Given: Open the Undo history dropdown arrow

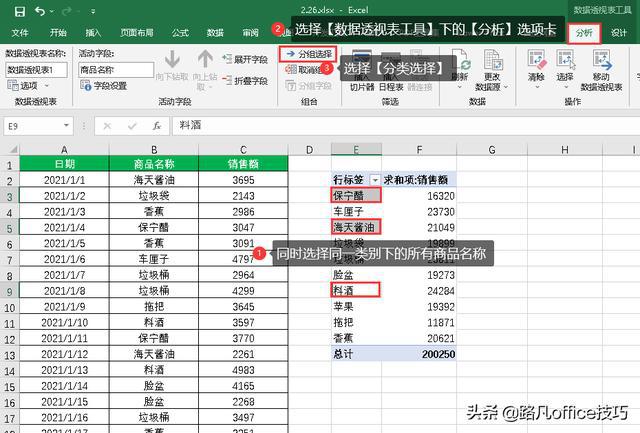Looking at the screenshot, I should (52, 11).
